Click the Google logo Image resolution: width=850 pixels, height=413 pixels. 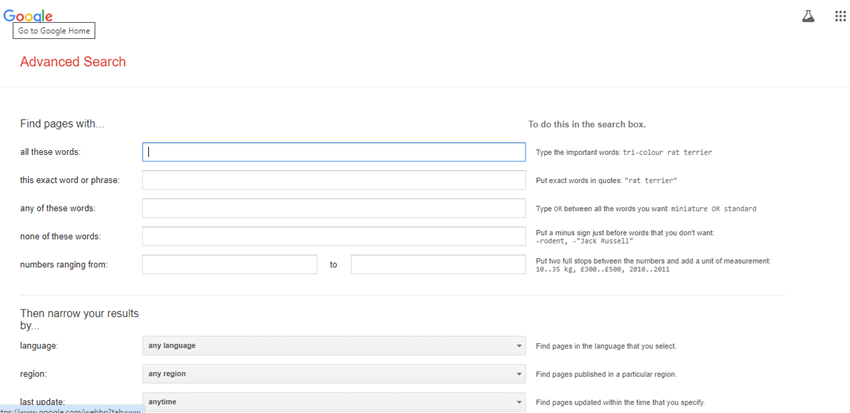[x=28, y=14]
